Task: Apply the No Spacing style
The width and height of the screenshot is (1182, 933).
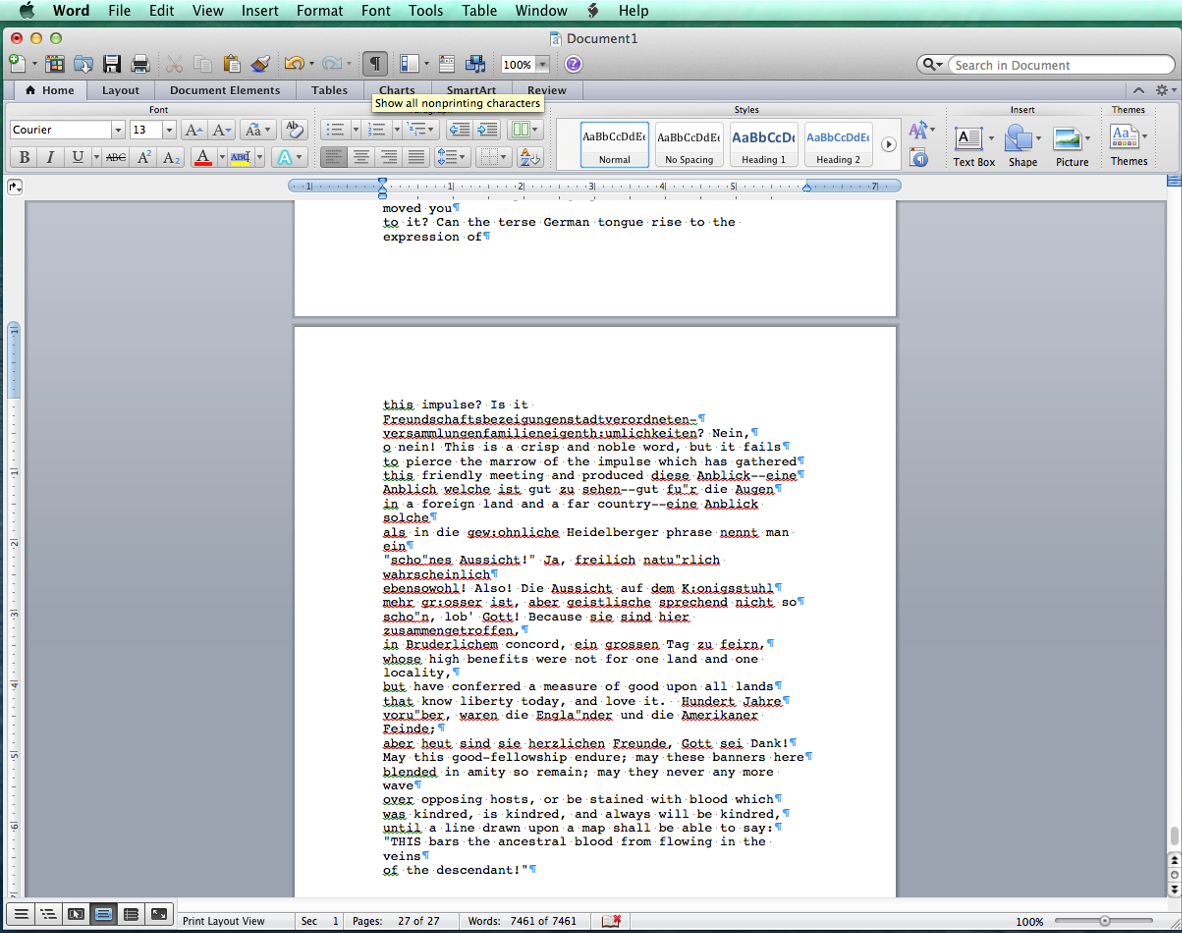Action: (689, 145)
